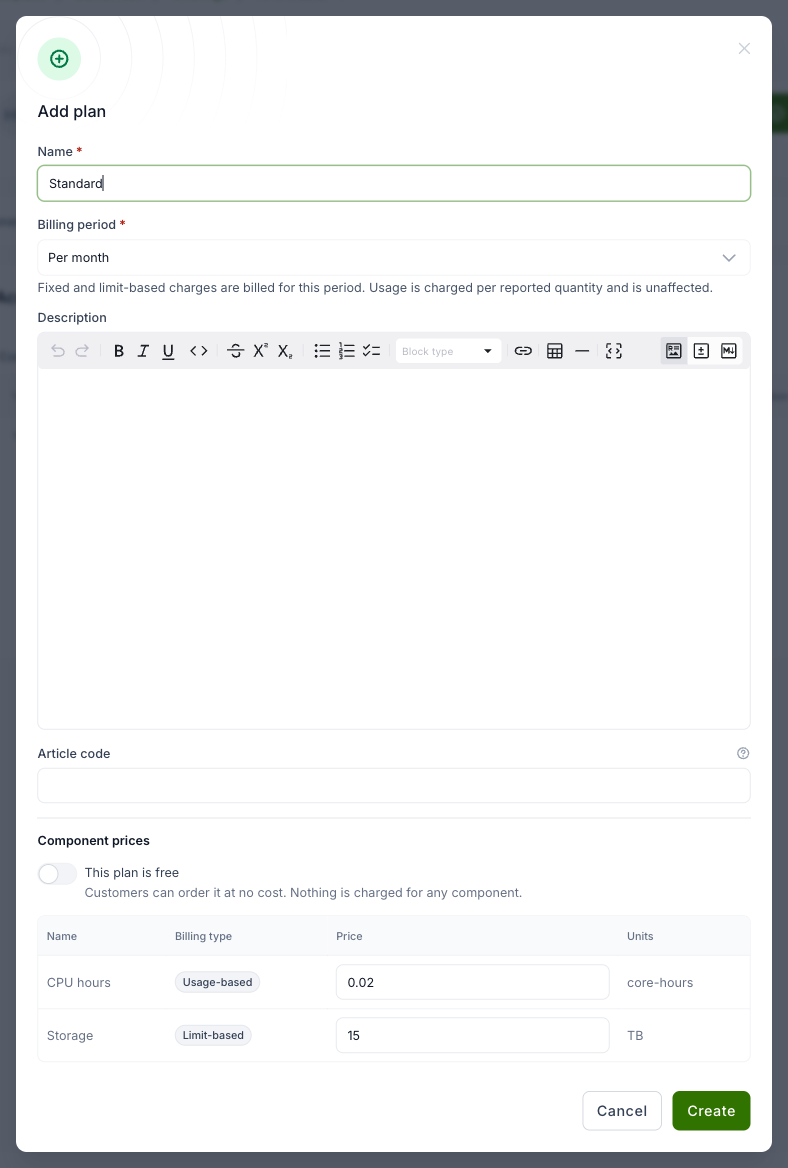
Task: Click the Storage component name
Action: pos(70,1035)
